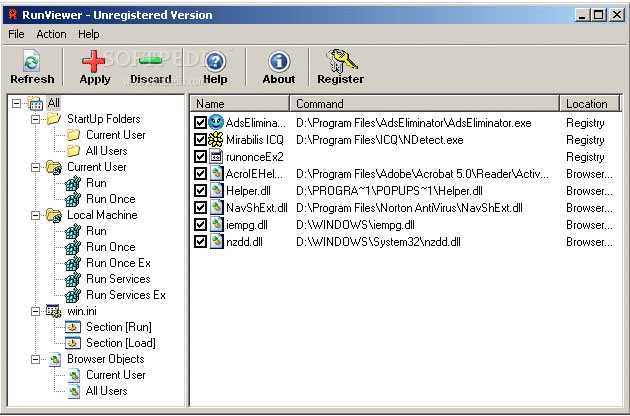This screenshot has width=630, height=416.
Task: Click the red plus Apply icon
Action: (x=94, y=61)
